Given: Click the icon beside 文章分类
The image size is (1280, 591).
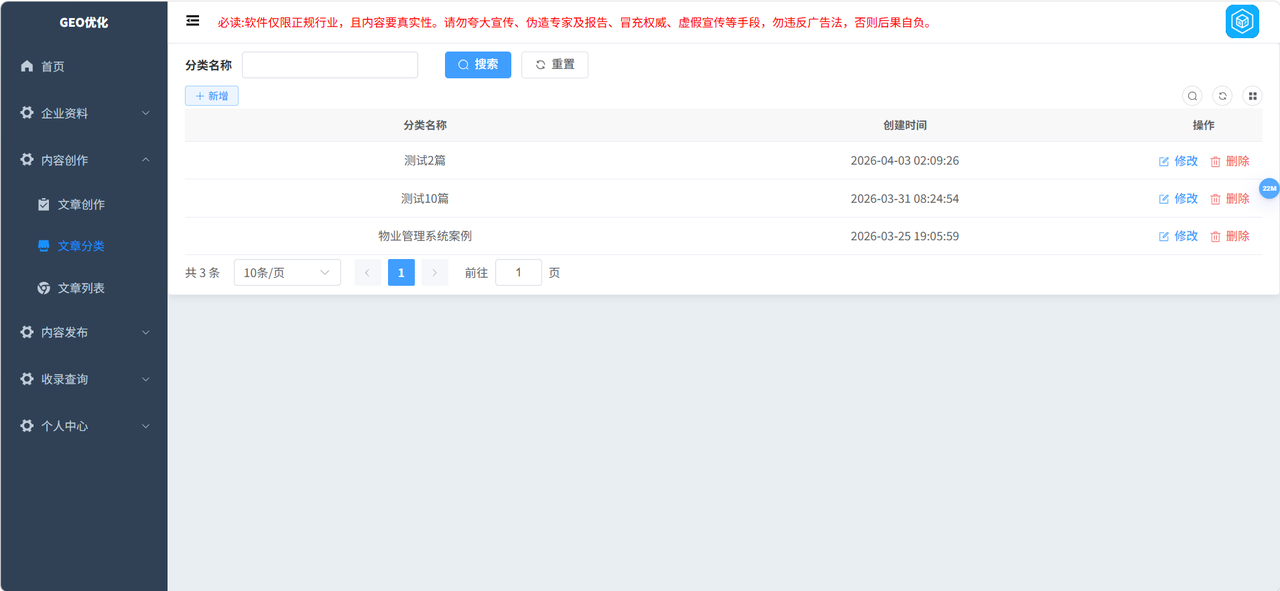Looking at the screenshot, I should click(44, 246).
